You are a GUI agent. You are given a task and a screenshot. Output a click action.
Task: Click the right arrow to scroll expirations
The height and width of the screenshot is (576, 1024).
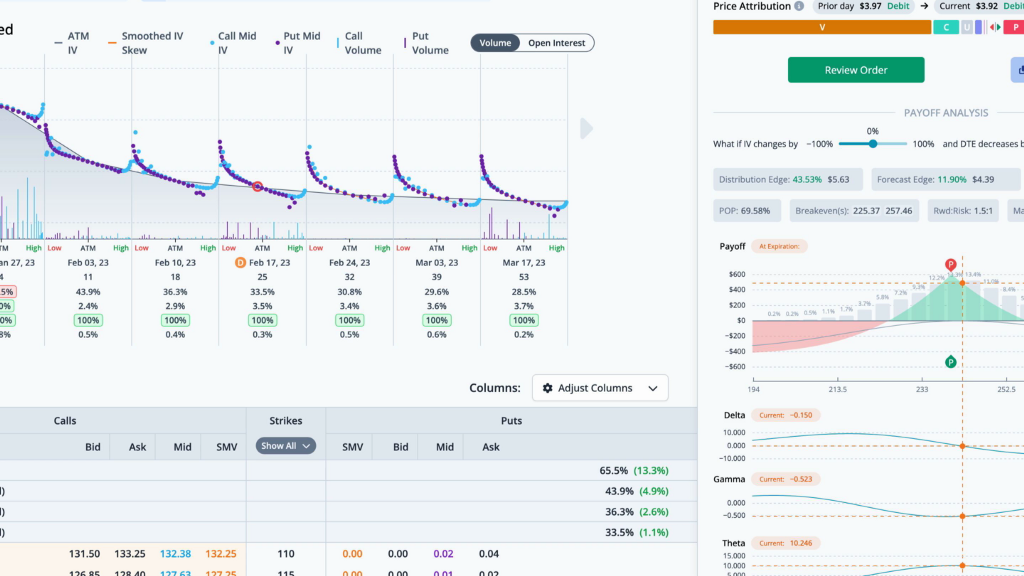tap(587, 128)
